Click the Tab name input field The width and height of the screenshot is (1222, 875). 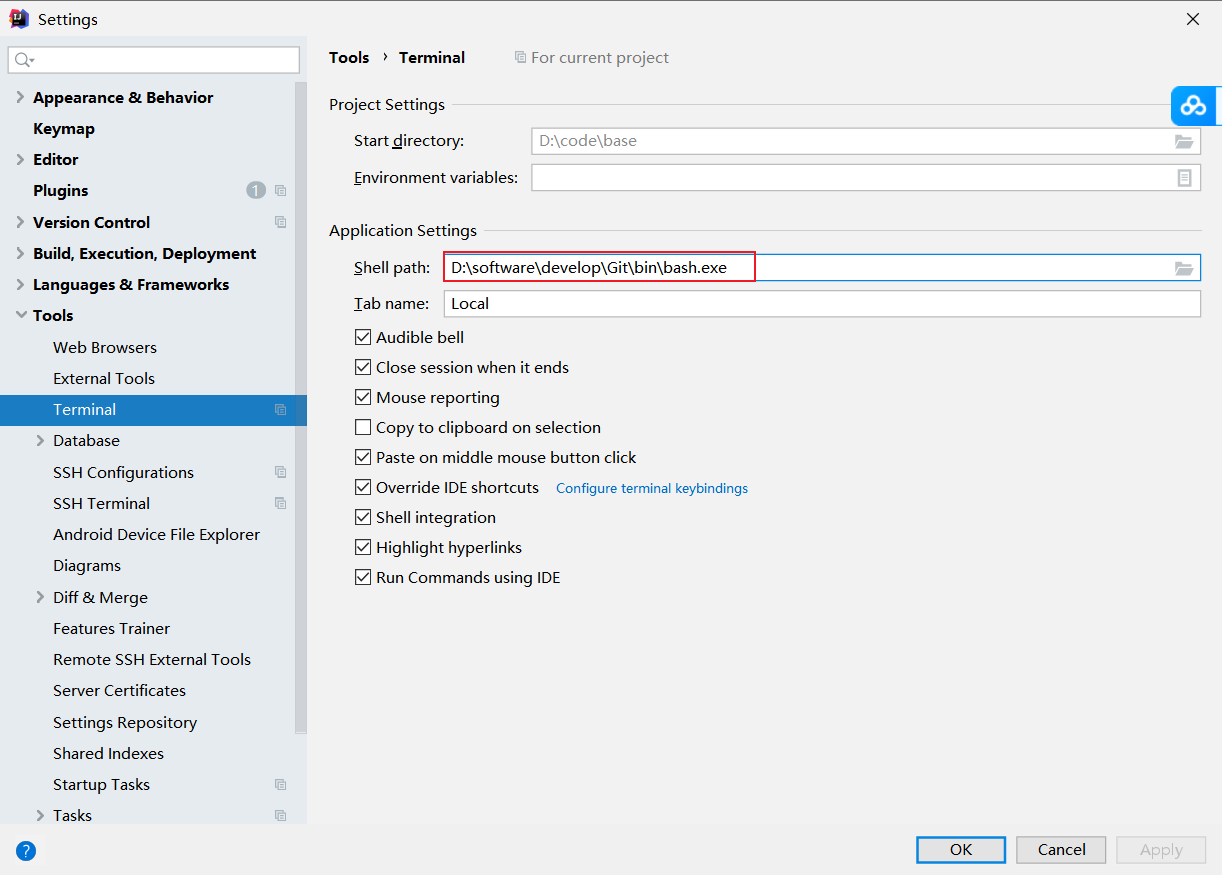pyautogui.click(x=821, y=304)
